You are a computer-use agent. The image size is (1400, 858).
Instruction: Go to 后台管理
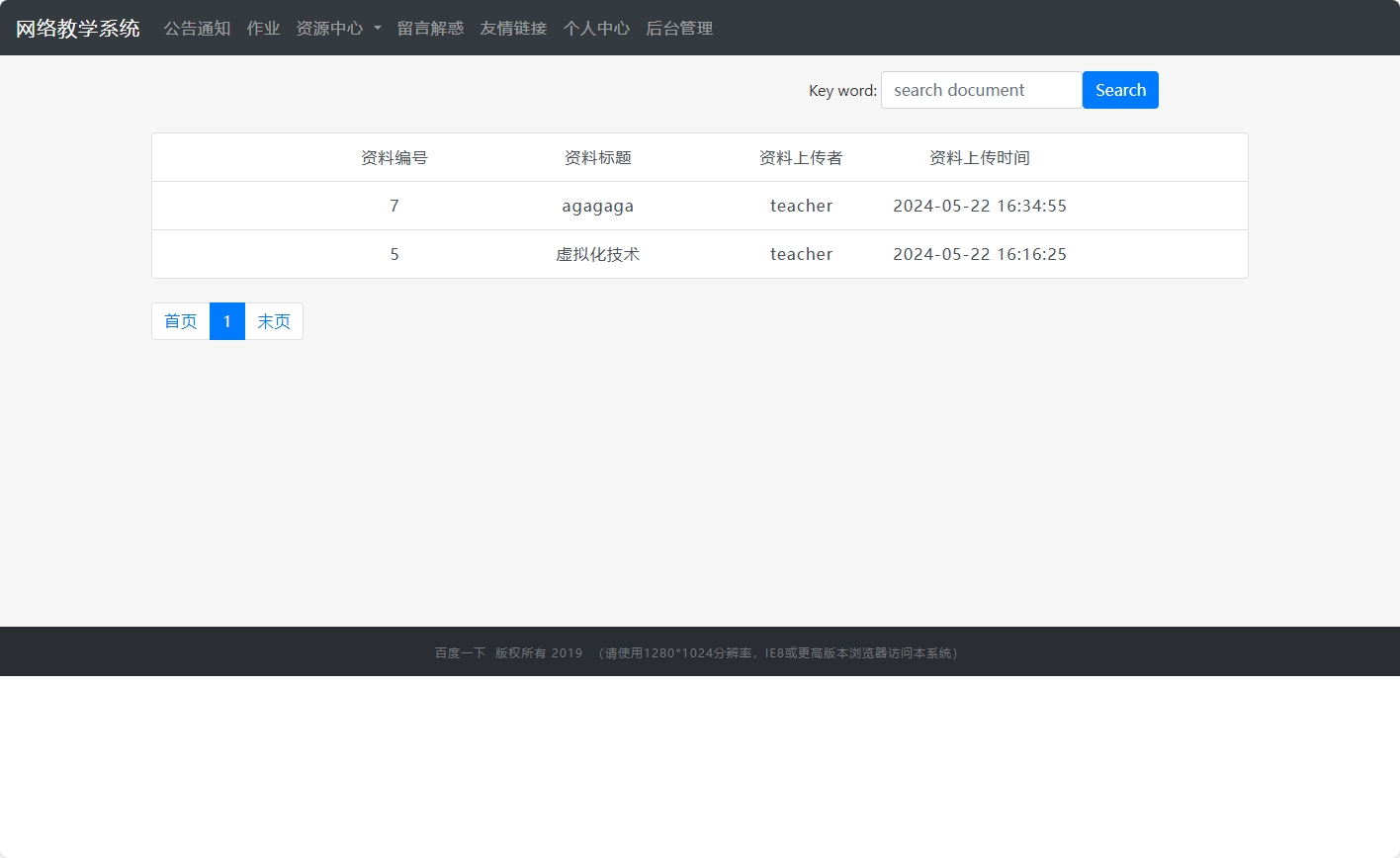point(678,28)
